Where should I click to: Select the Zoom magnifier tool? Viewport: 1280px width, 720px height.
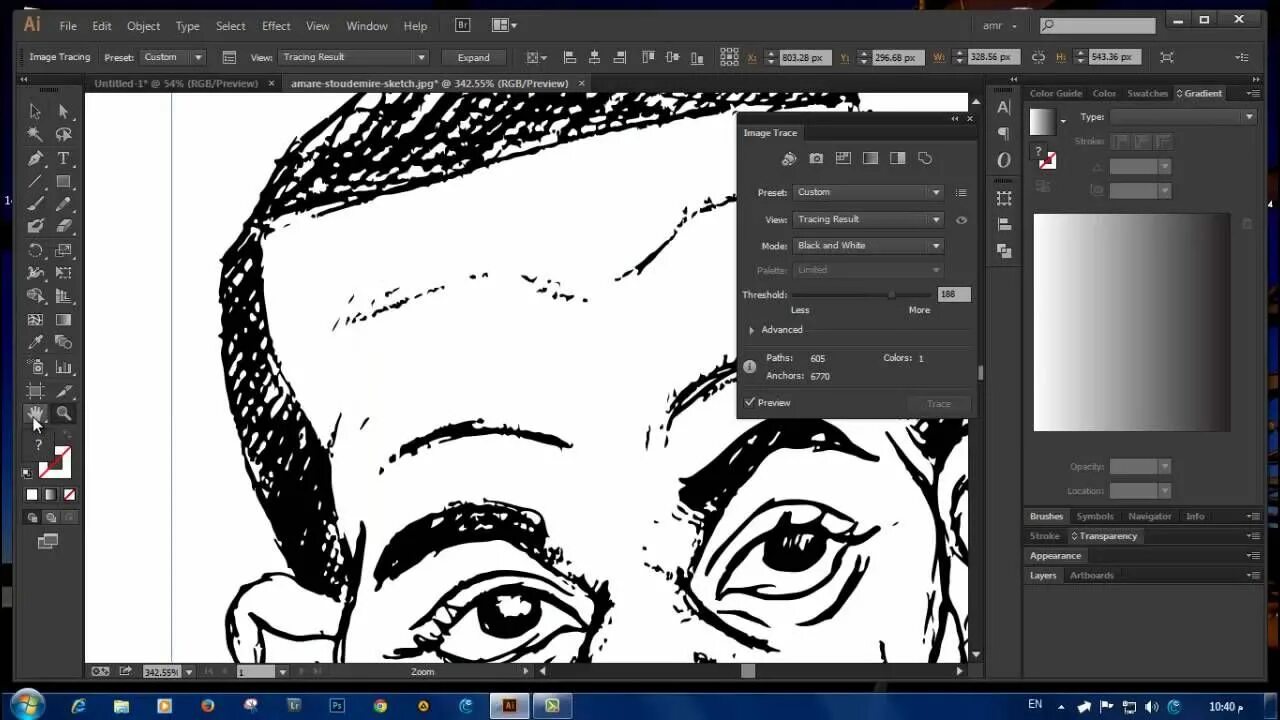click(x=63, y=413)
